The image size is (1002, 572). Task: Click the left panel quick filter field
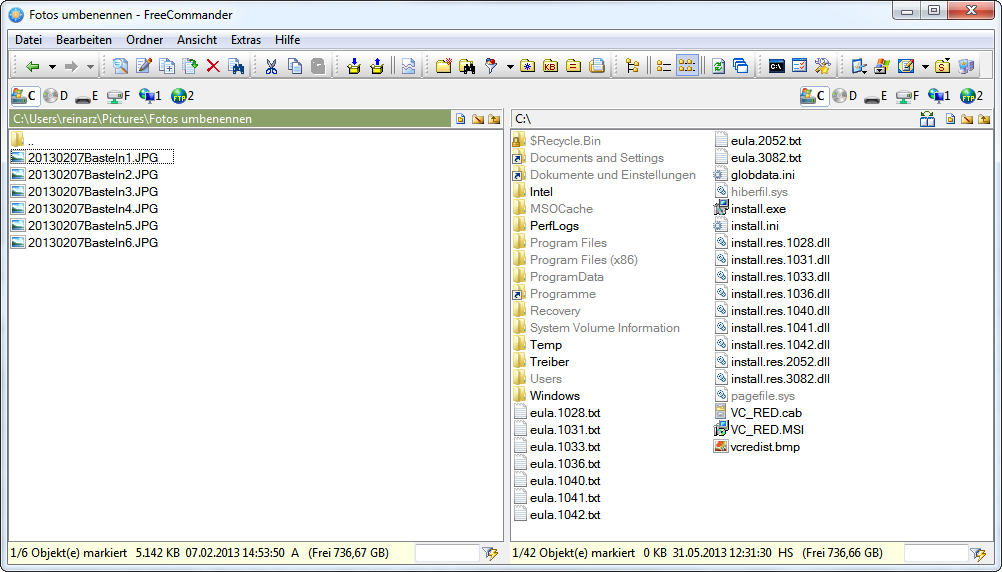pyautogui.click(x=447, y=552)
